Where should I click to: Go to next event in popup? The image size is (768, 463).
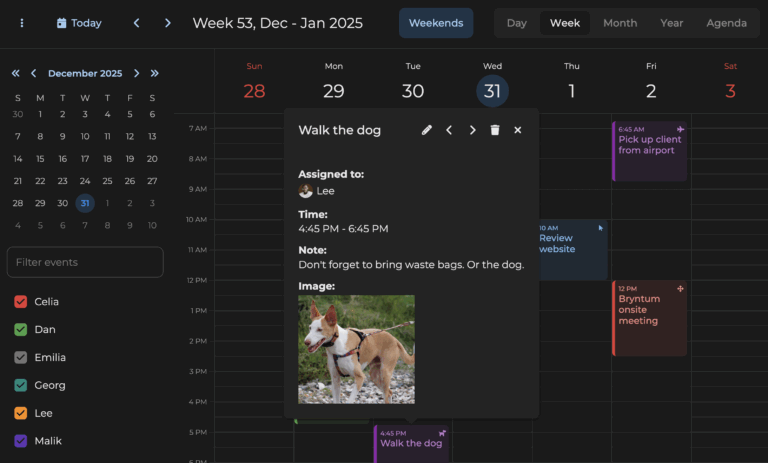[x=472, y=130]
